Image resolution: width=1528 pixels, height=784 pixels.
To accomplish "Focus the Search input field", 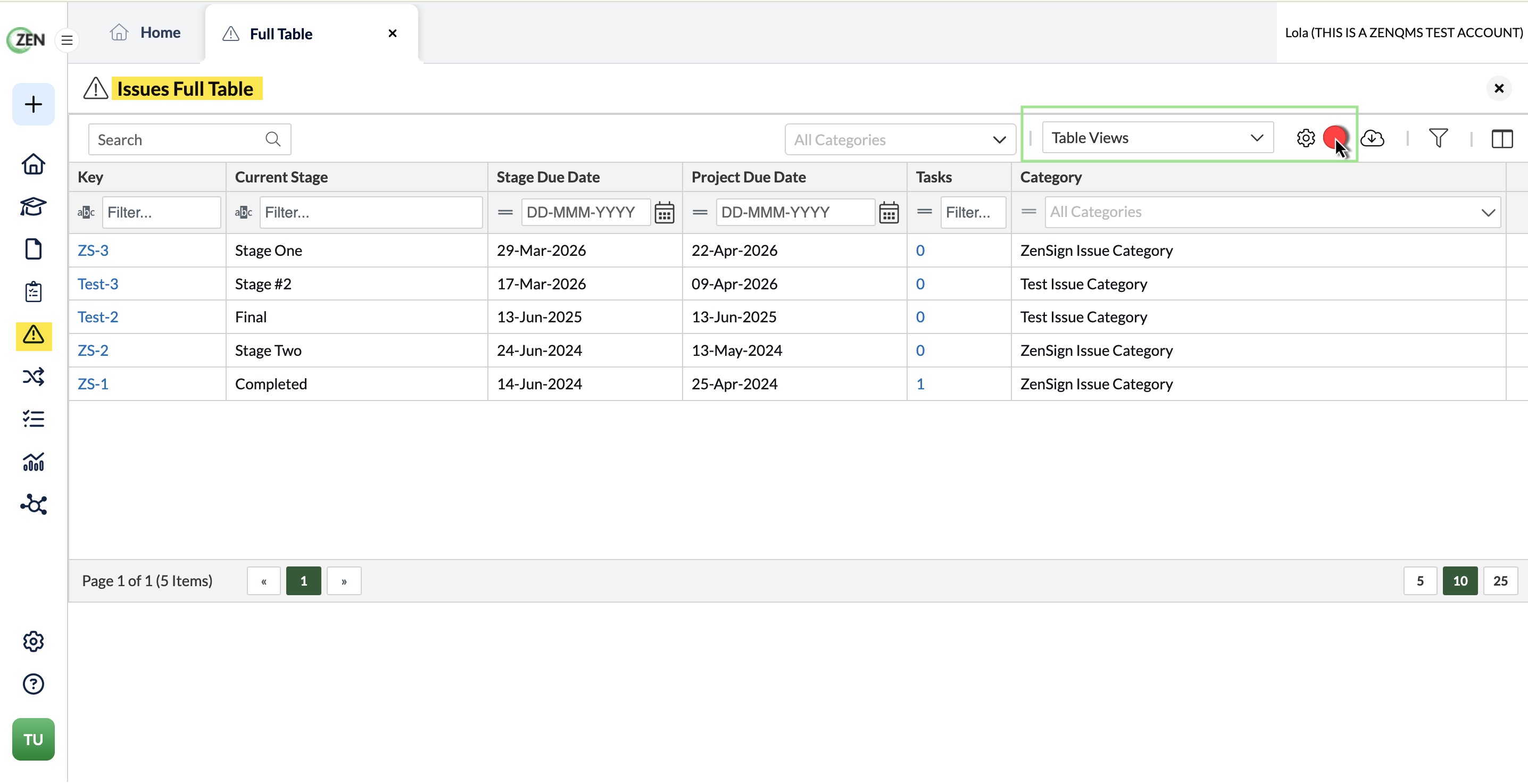I will click(189, 139).
